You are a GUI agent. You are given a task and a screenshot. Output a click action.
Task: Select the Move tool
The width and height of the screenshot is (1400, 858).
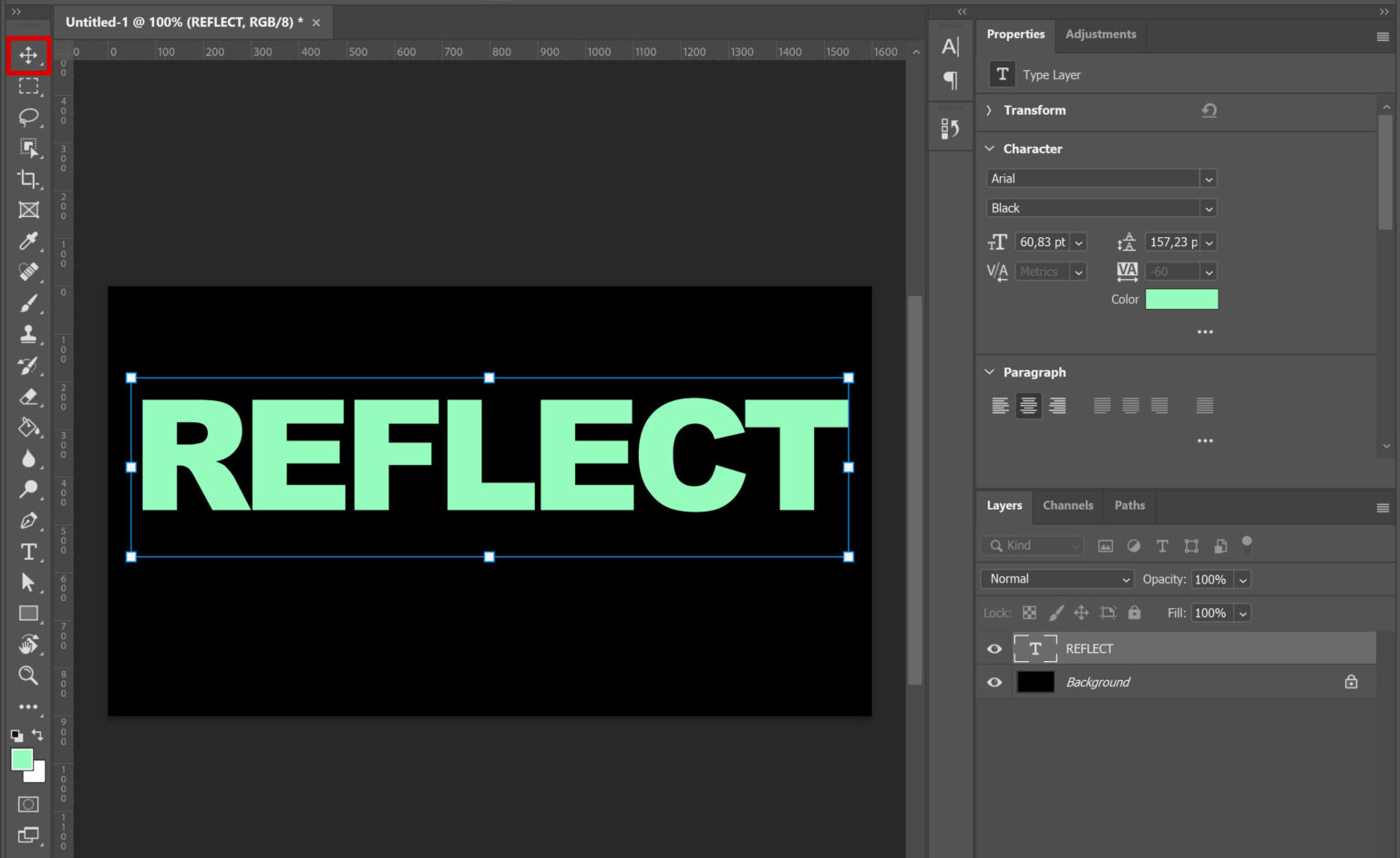pyautogui.click(x=28, y=56)
